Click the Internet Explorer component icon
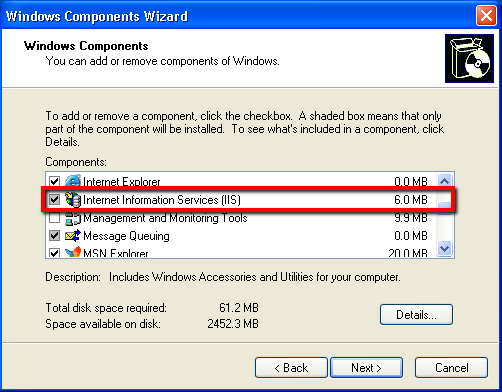This screenshot has height=392, width=502. [73, 181]
